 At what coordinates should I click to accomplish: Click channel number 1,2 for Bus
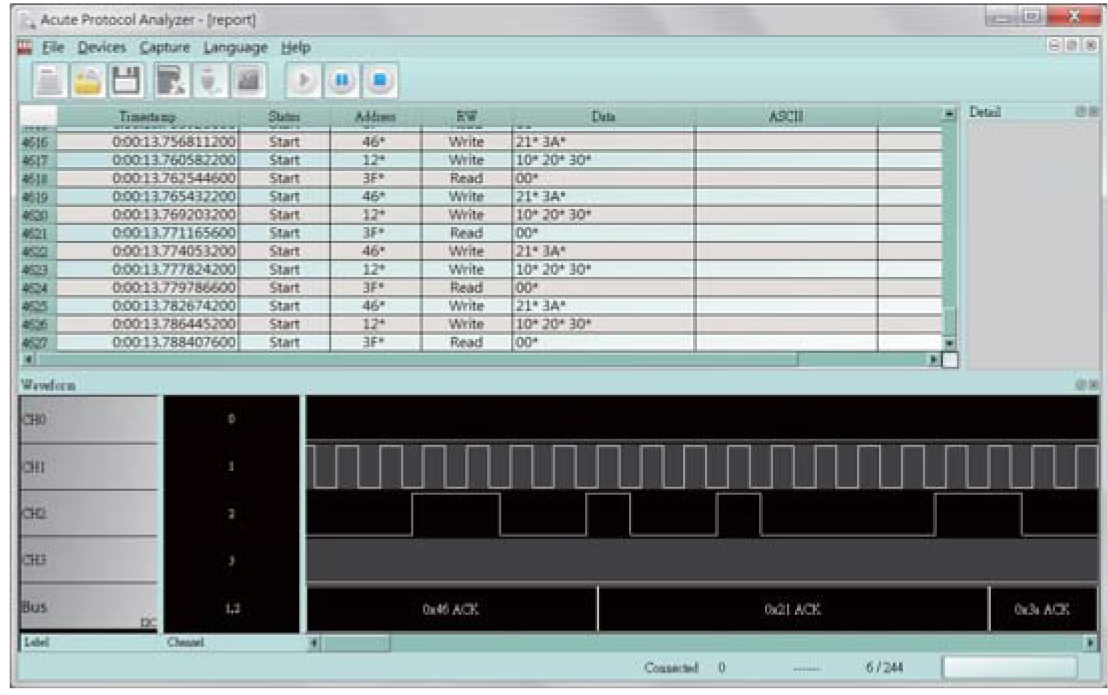coord(232,609)
